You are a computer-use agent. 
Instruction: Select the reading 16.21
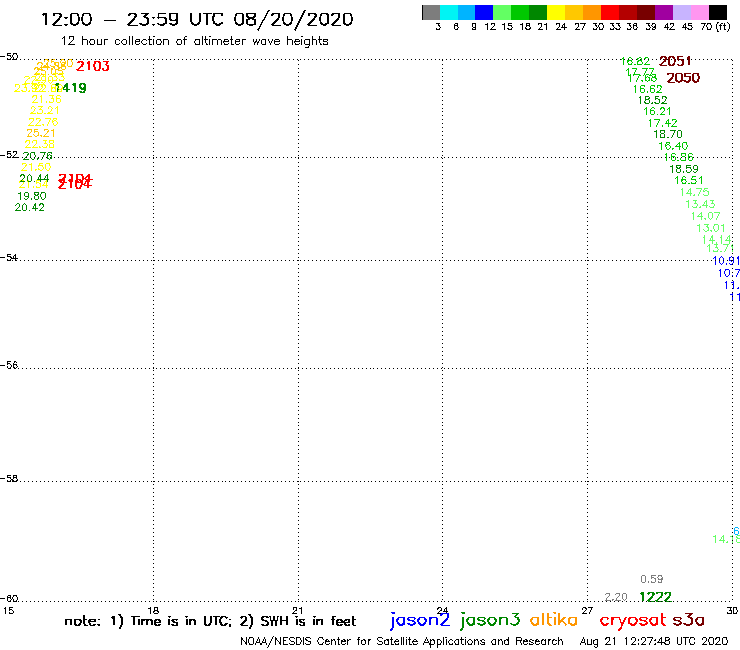[657, 112]
